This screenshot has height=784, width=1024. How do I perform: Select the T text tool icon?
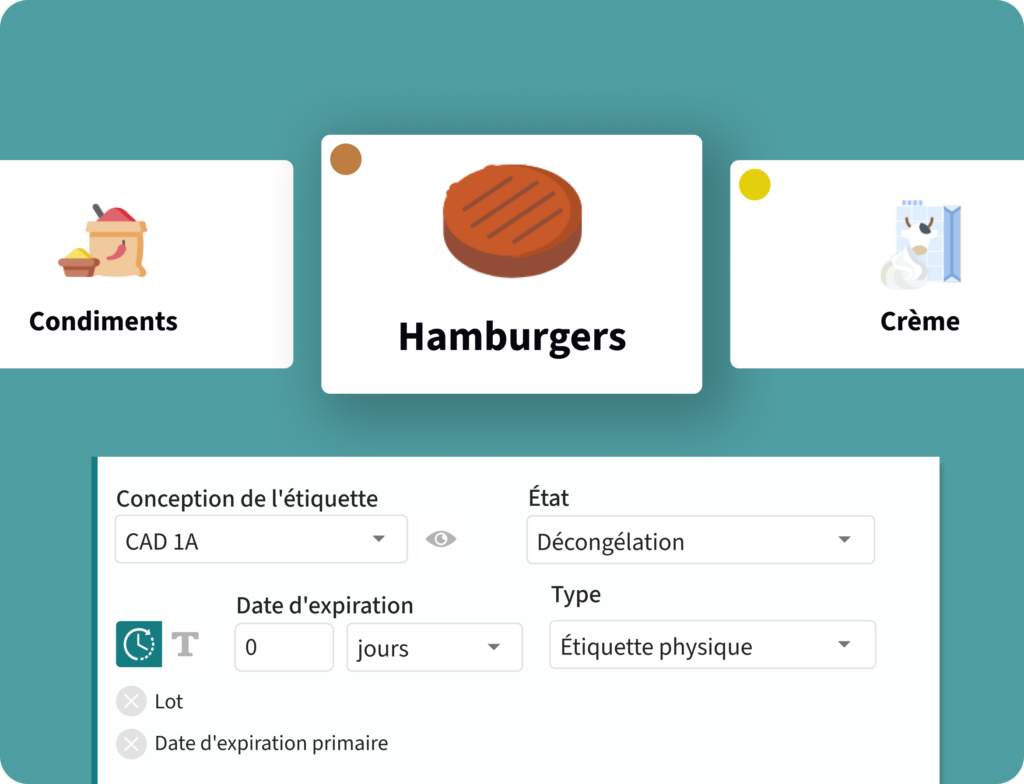[186, 646]
